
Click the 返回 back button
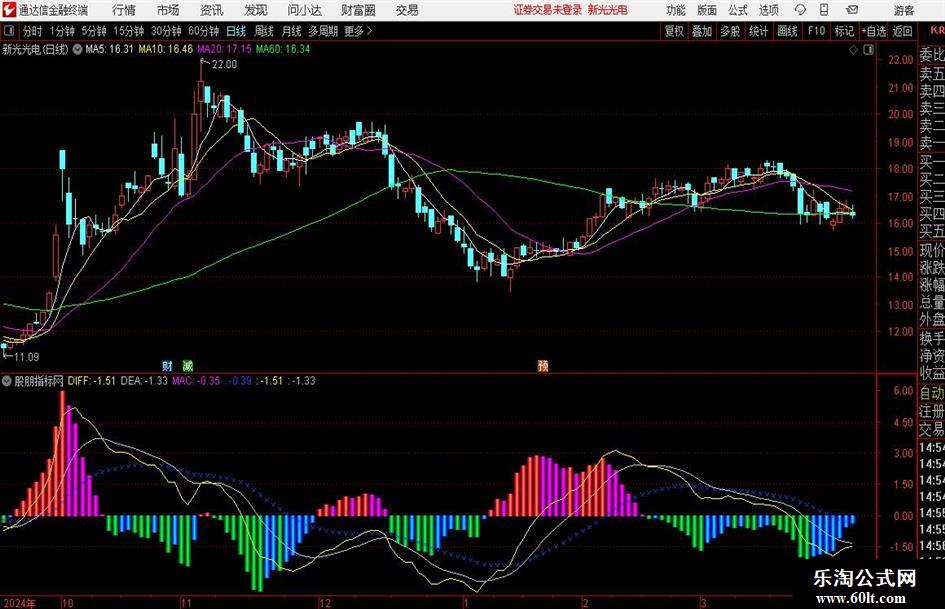click(902, 31)
